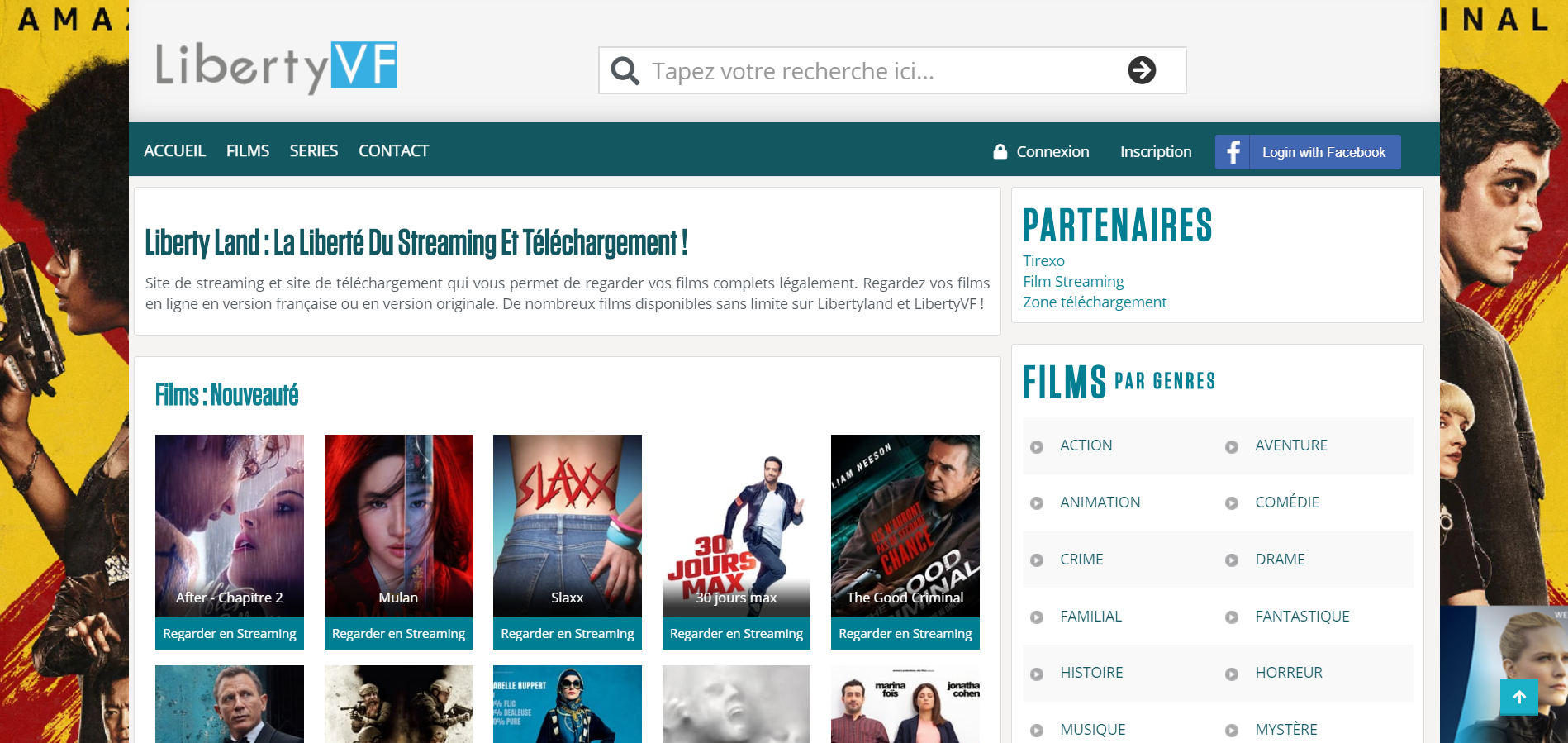
Task: Click the lock icon beside Connexion
Action: (1000, 151)
